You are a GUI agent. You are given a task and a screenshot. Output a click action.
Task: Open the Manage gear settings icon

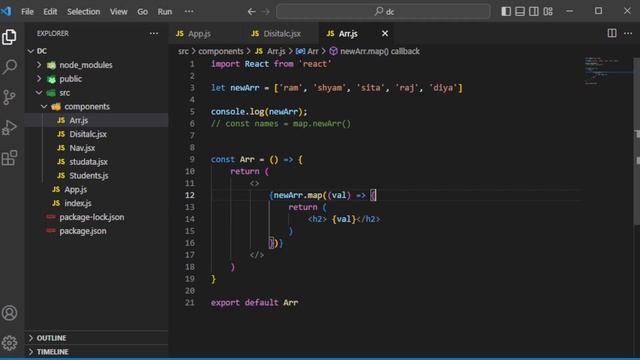(x=9, y=343)
